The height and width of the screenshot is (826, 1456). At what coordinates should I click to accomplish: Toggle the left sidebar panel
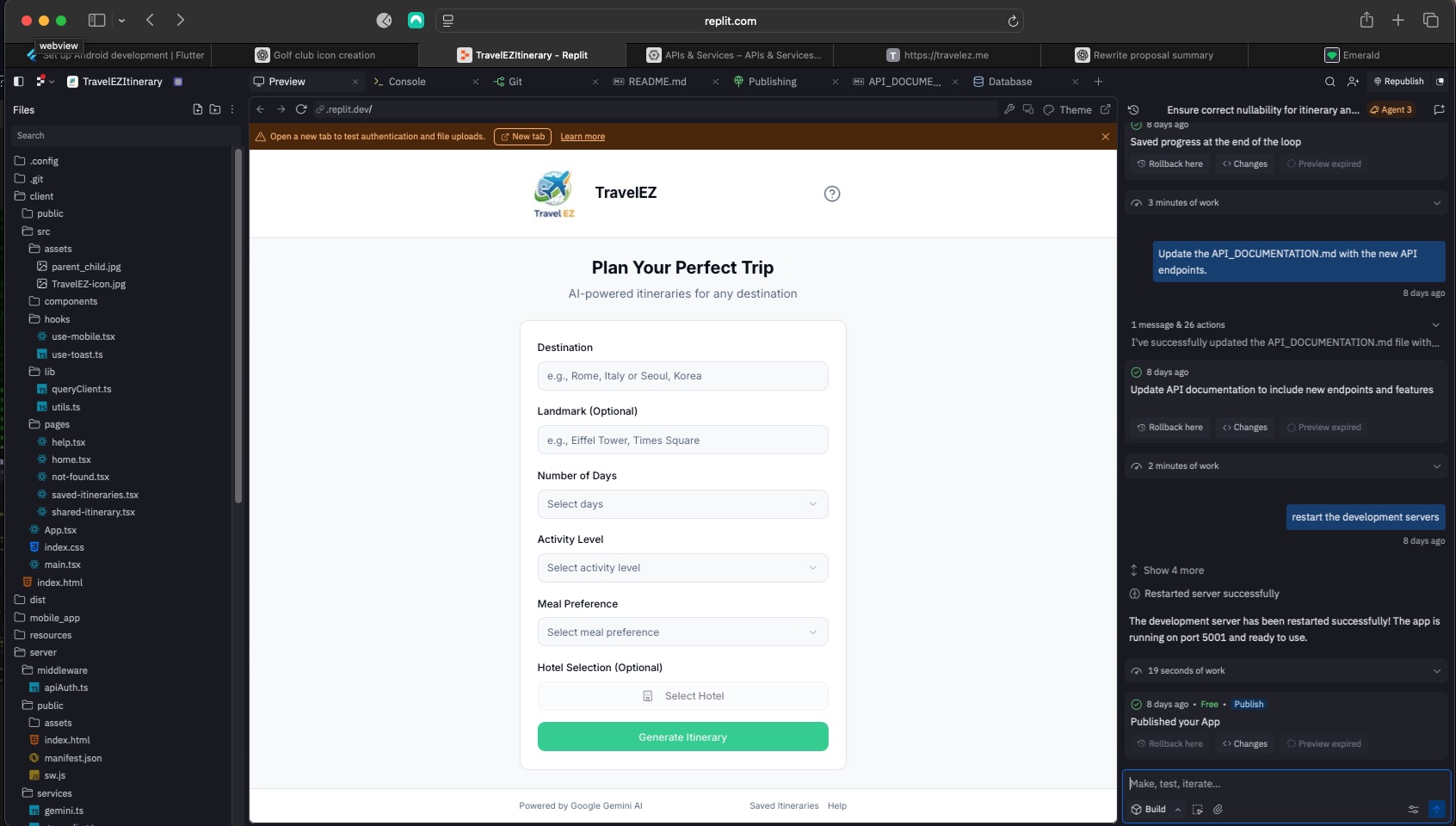pyautogui.click(x=18, y=81)
